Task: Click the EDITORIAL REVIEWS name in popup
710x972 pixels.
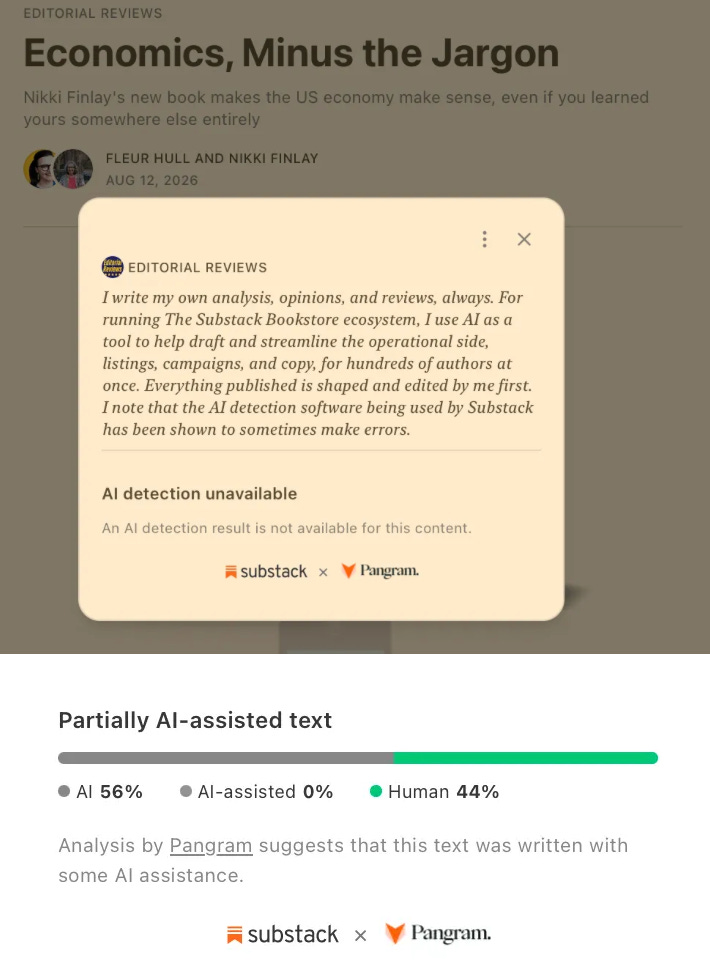Action: (x=198, y=267)
